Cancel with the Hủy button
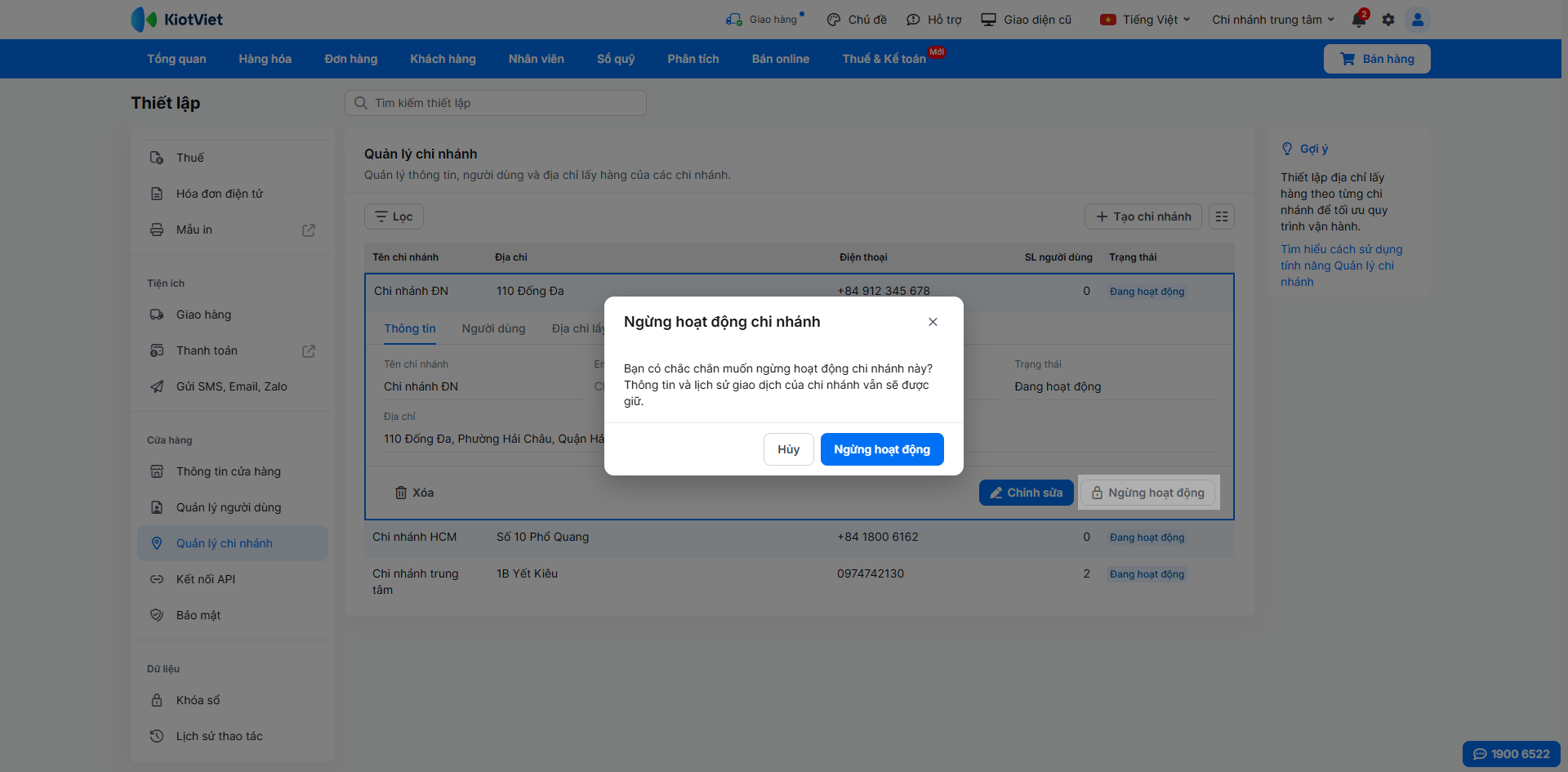Image resolution: width=1568 pixels, height=772 pixels. (788, 449)
